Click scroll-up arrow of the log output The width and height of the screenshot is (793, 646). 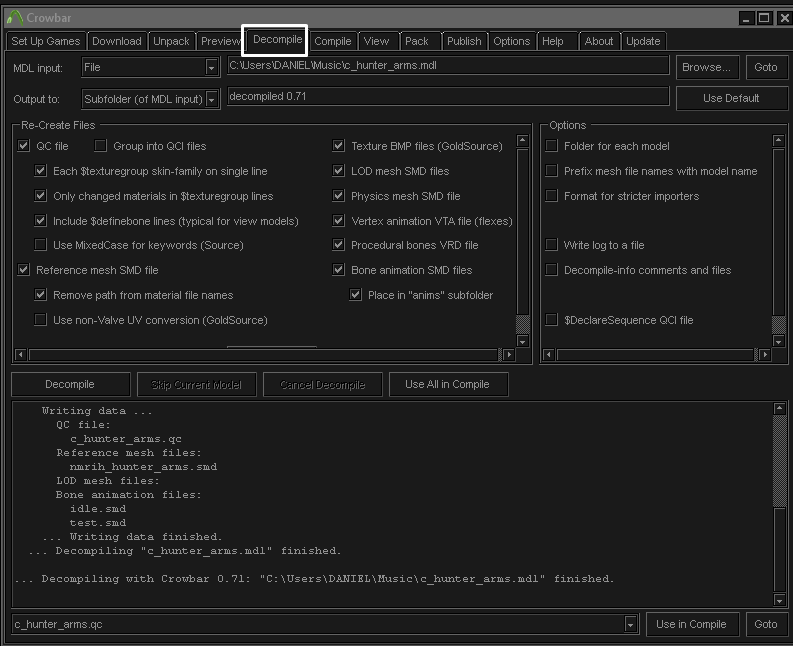coord(779,408)
